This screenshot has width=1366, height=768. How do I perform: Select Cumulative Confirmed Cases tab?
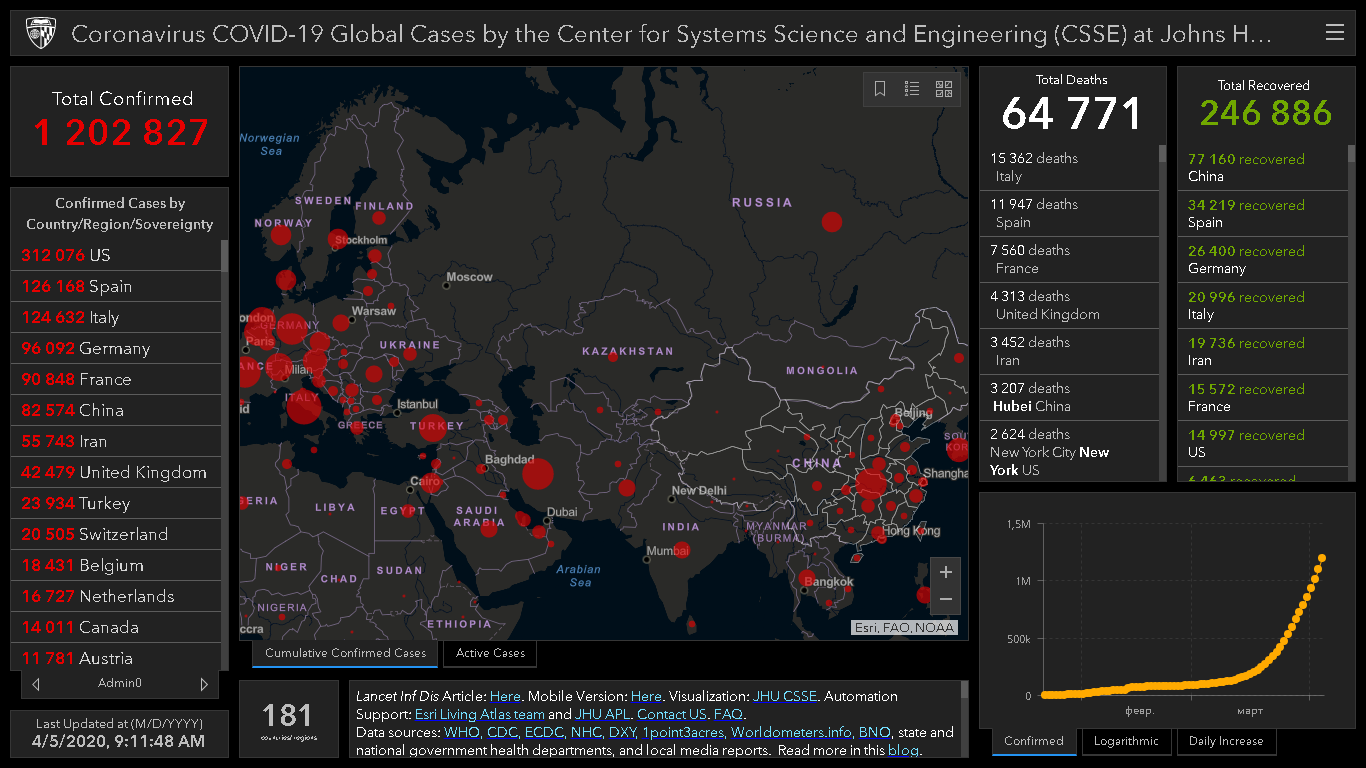345,653
